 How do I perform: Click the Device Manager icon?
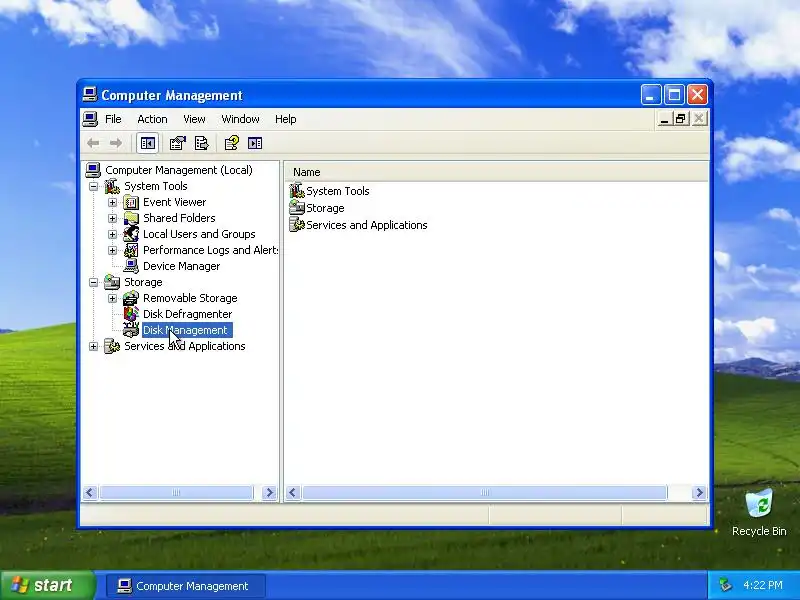(x=131, y=266)
